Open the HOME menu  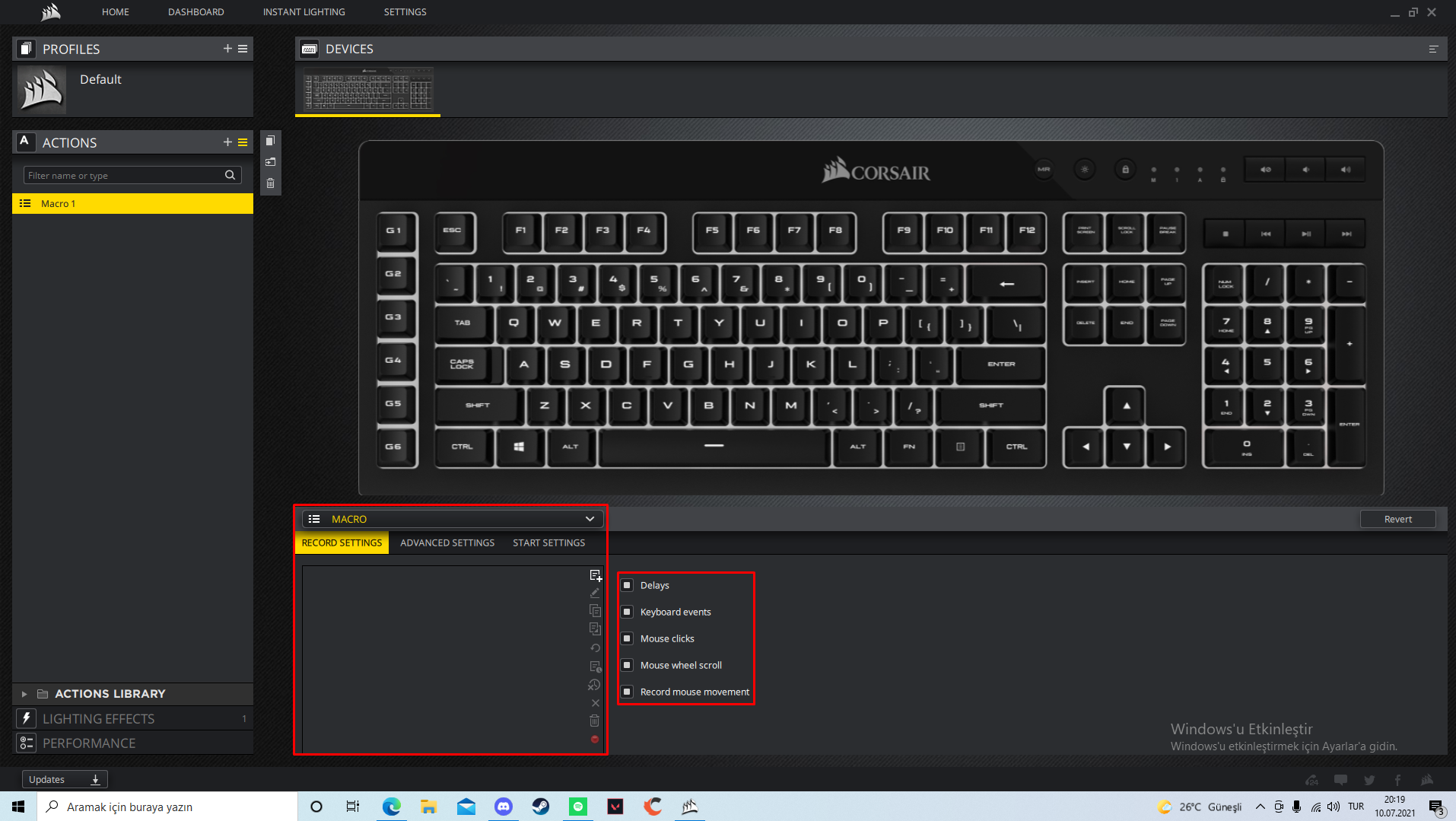click(116, 12)
